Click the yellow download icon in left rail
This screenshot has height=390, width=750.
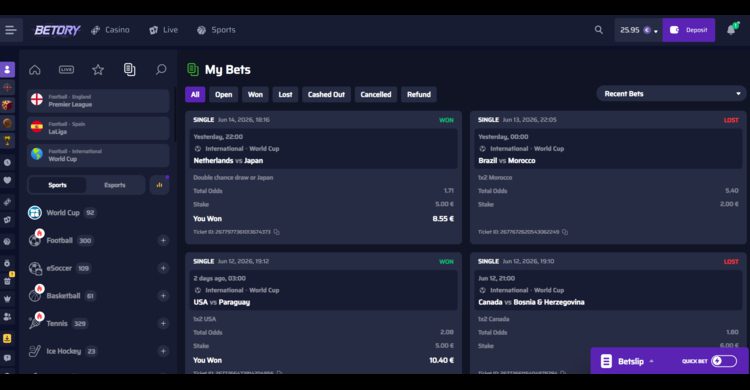point(7,338)
